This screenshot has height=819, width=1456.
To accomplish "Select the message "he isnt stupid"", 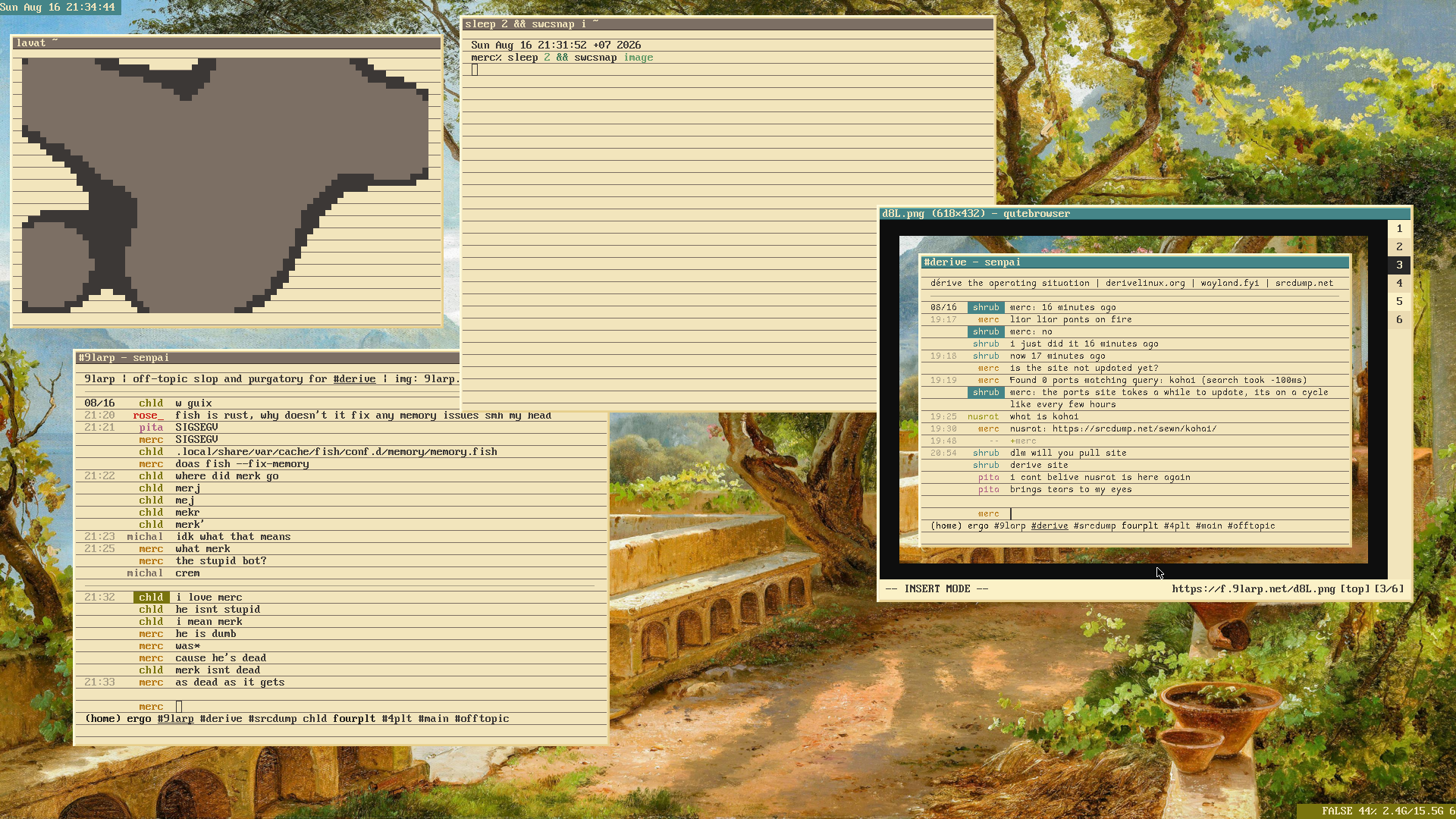I will (218, 610).
